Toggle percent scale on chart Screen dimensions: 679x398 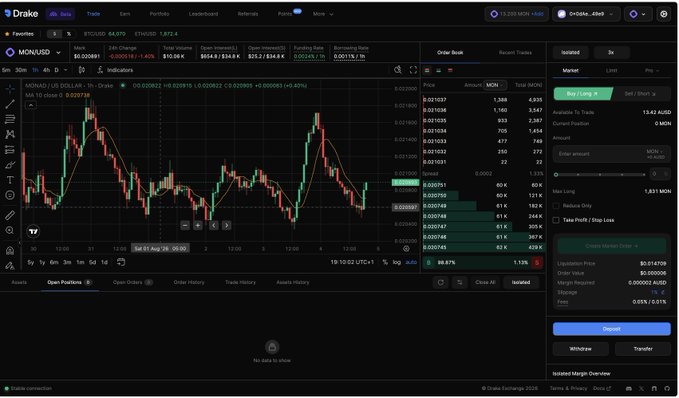[x=385, y=262]
